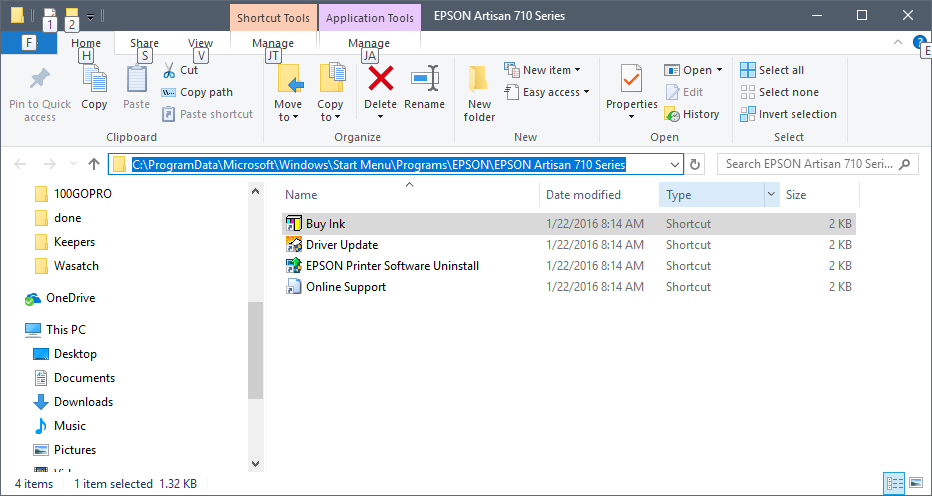Open the Easy access dropdown
932x496 pixels.
pos(547,92)
